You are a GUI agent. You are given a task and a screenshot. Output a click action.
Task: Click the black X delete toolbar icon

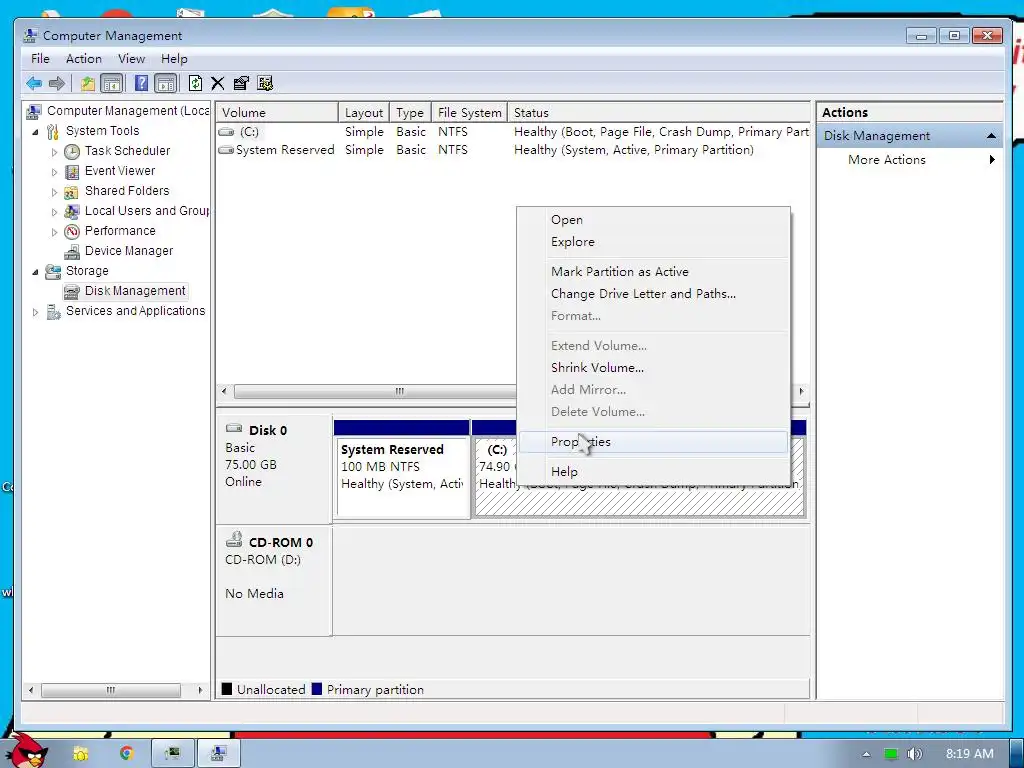[x=217, y=83]
